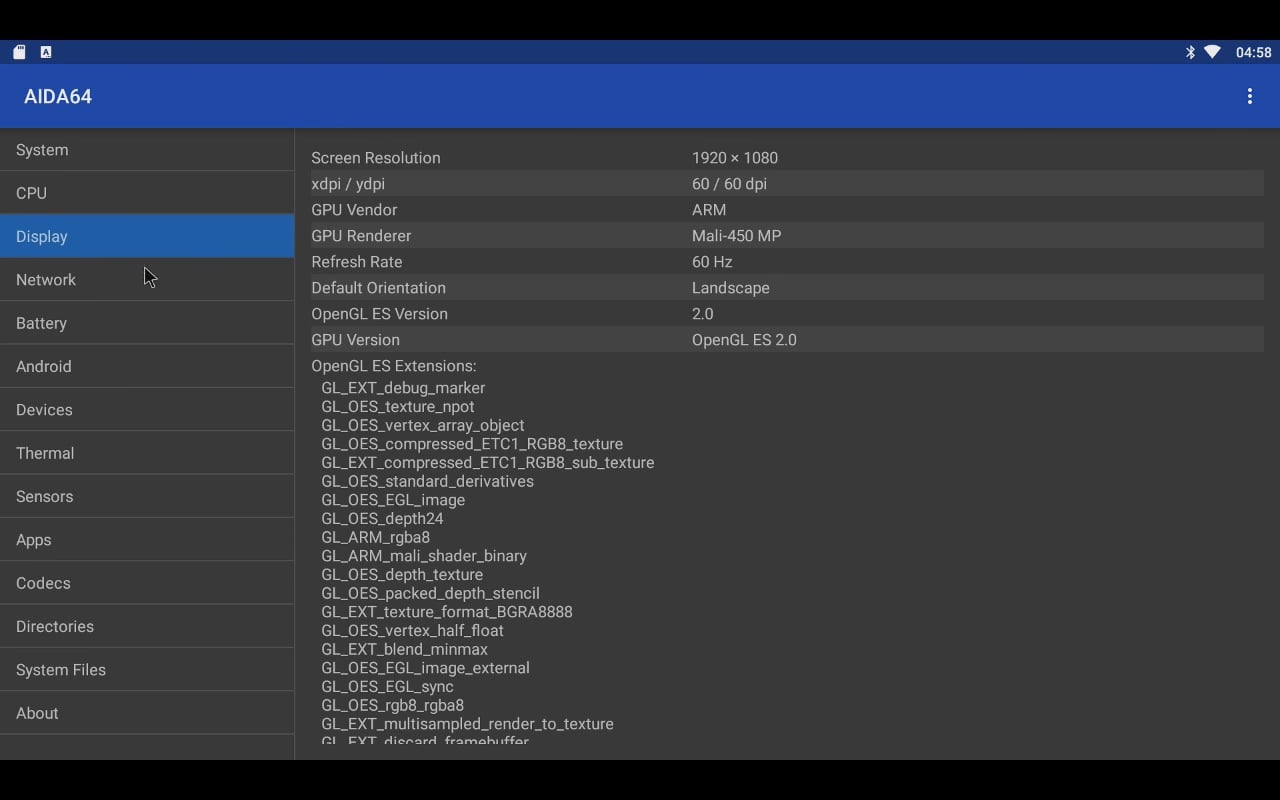Click the AIDA64 app title
Viewport: 1280px width, 800px height.
coord(58,96)
